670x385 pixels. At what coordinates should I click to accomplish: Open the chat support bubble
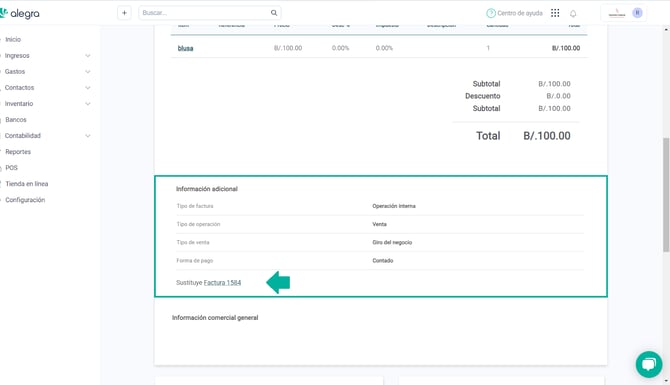pos(649,364)
